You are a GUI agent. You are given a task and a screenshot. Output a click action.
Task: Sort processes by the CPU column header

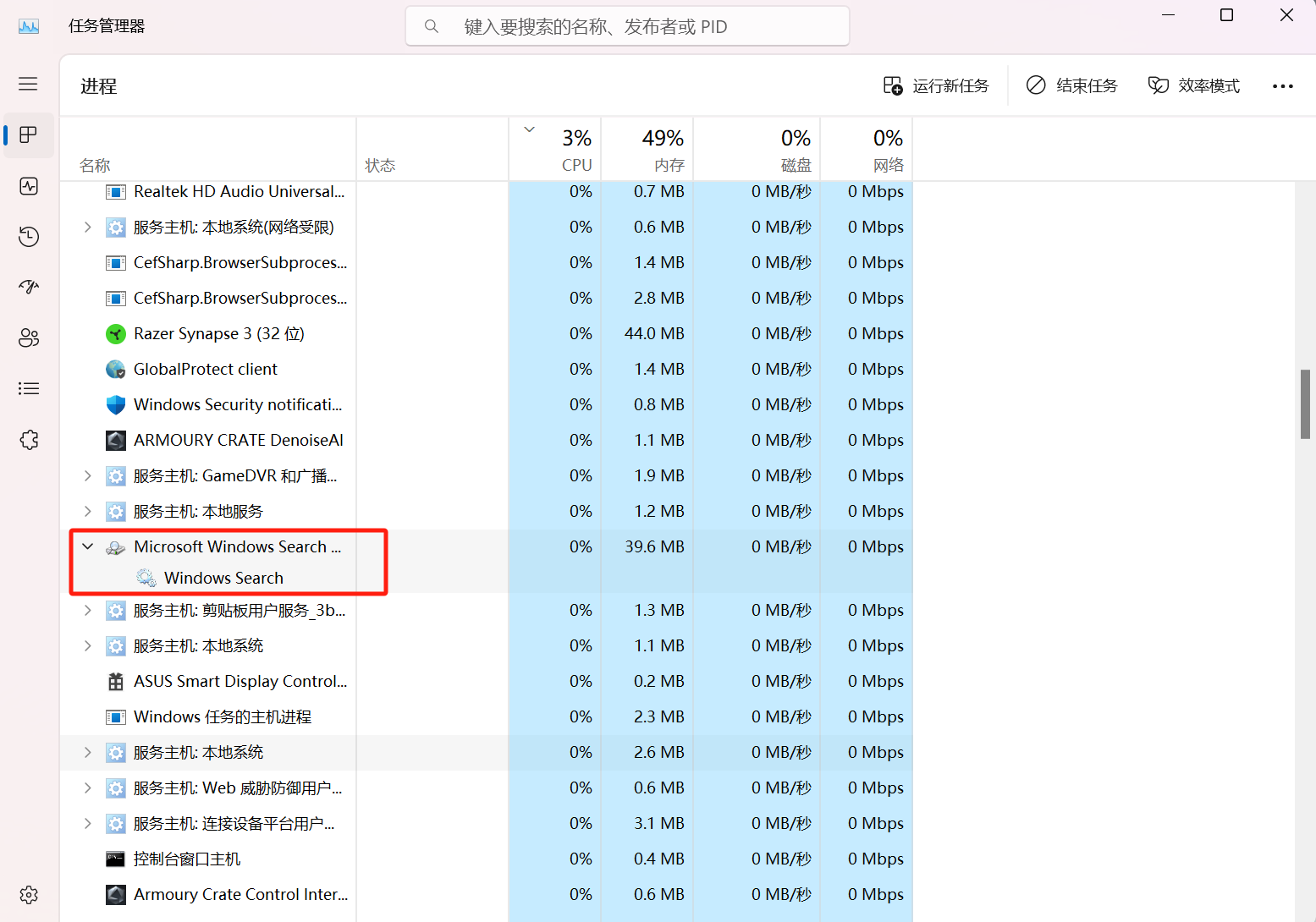tap(555, 149)
